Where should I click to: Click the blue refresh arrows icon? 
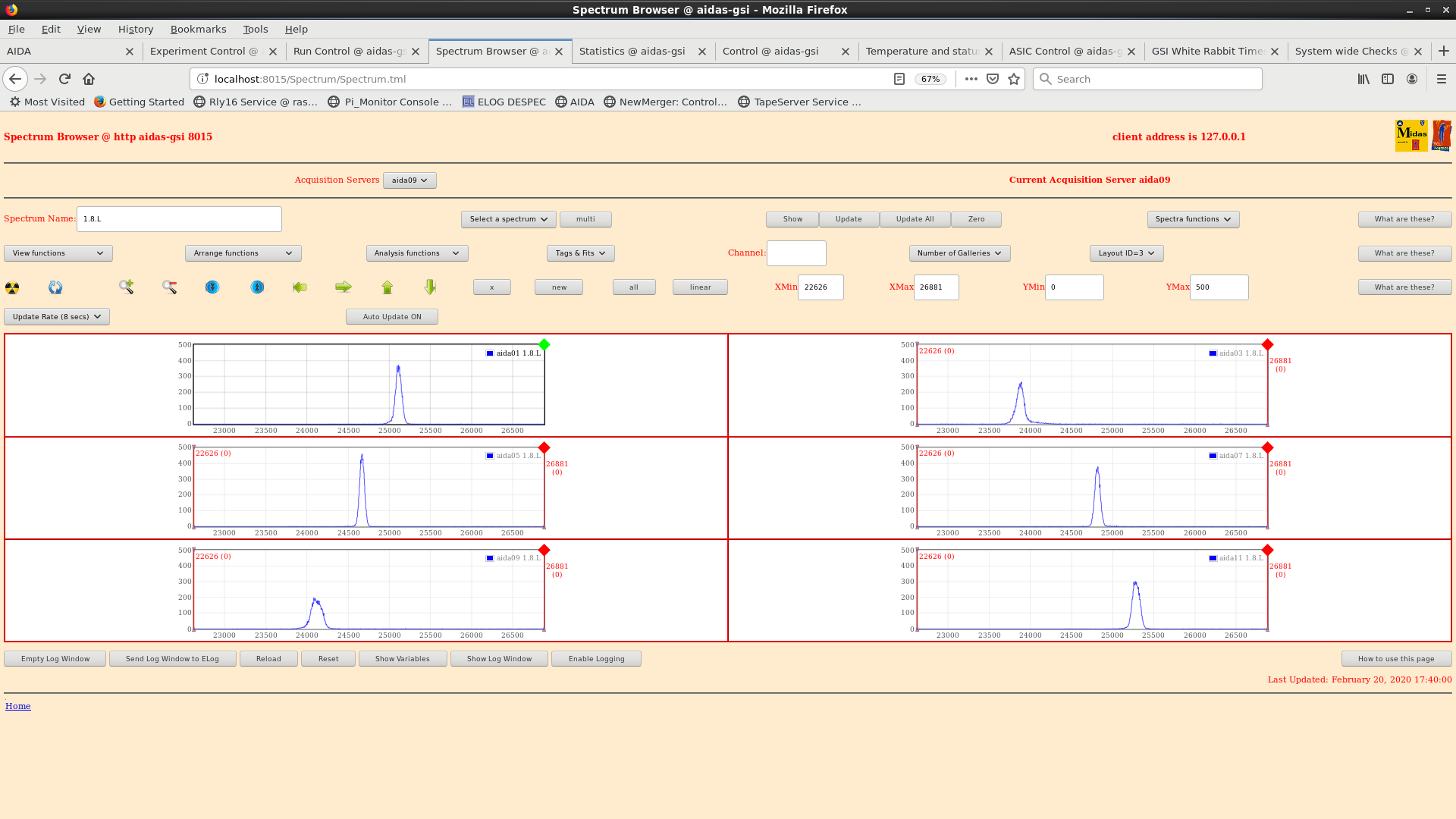tap(55, 287)
